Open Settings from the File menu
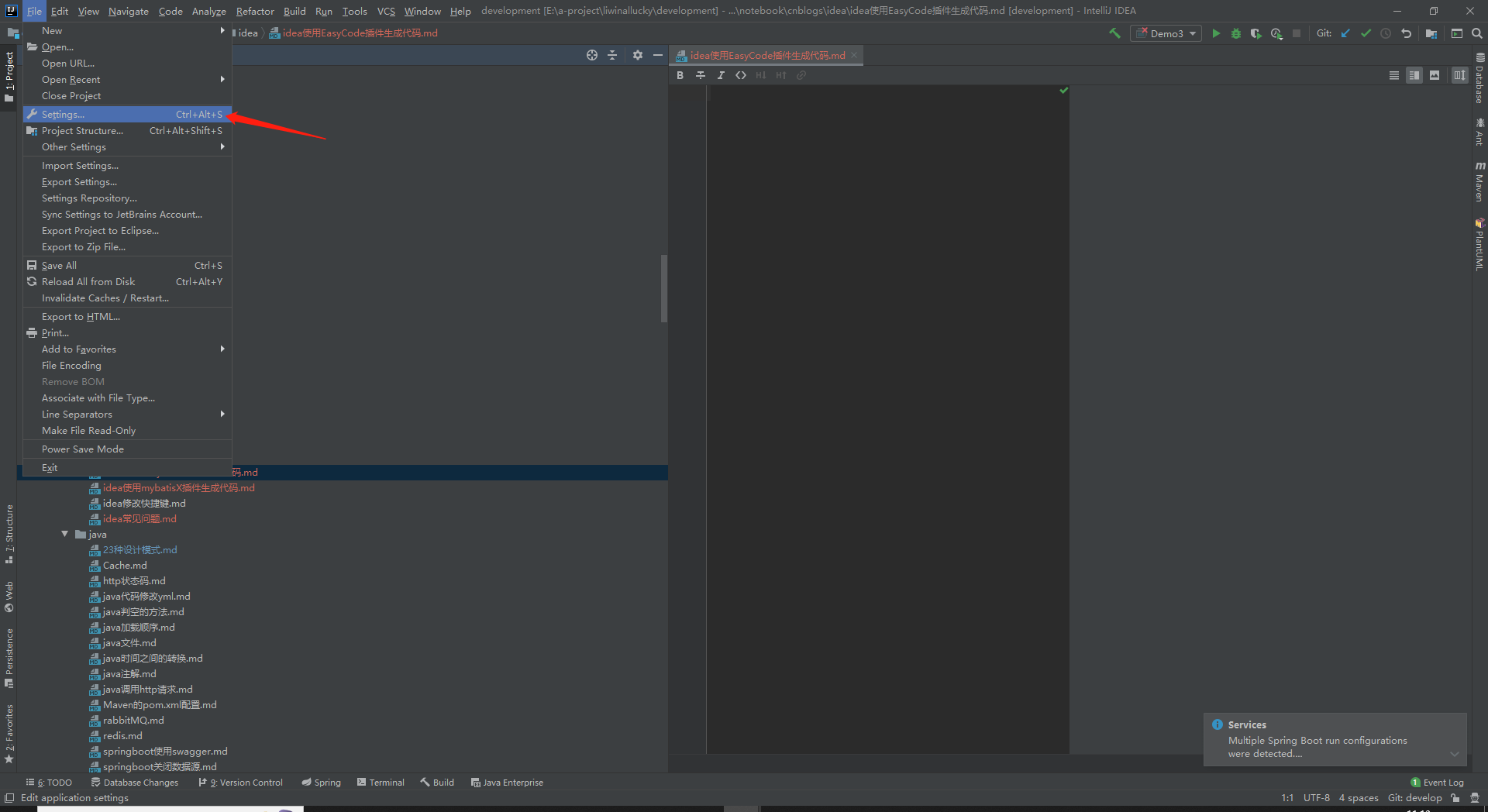Image resolution: width=1488 pixels, height=812 pixels. coord(127,115)
